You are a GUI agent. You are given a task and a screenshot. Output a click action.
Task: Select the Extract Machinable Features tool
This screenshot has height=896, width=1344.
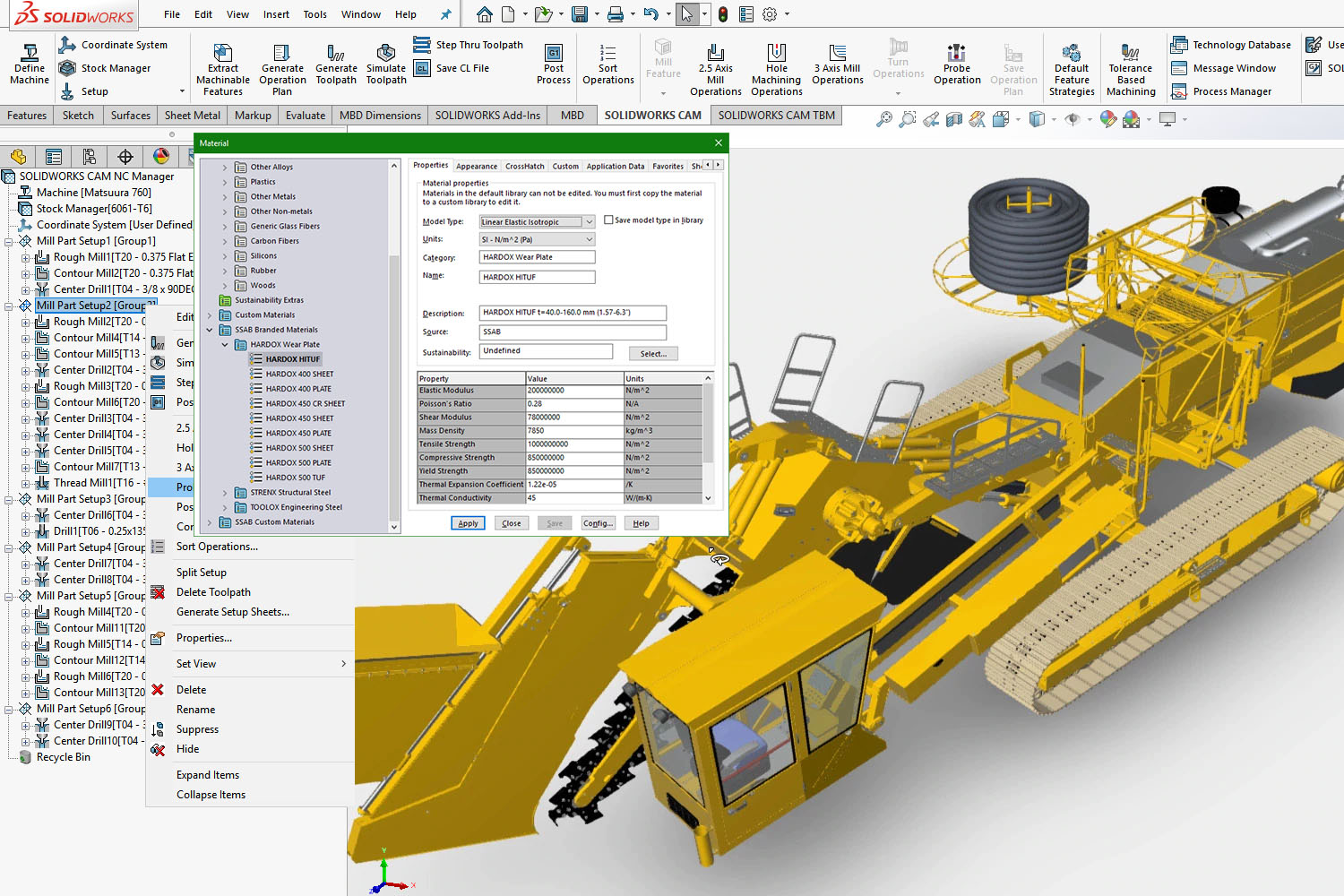pos(222,63)
